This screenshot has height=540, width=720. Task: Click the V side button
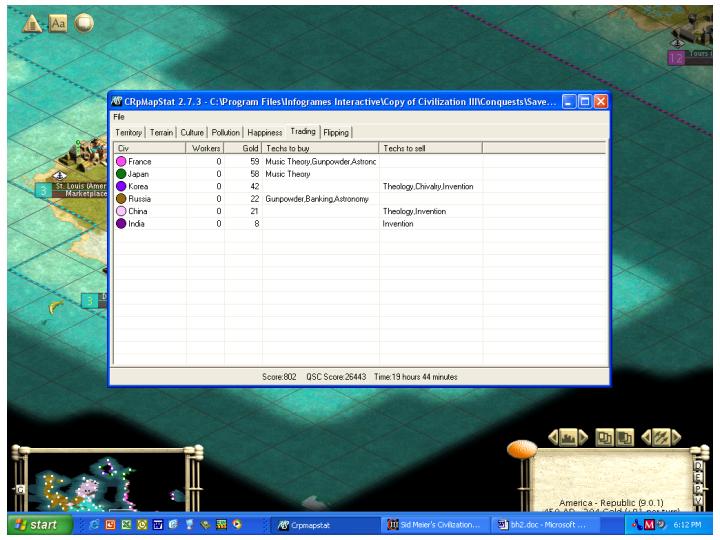(698, 501)
